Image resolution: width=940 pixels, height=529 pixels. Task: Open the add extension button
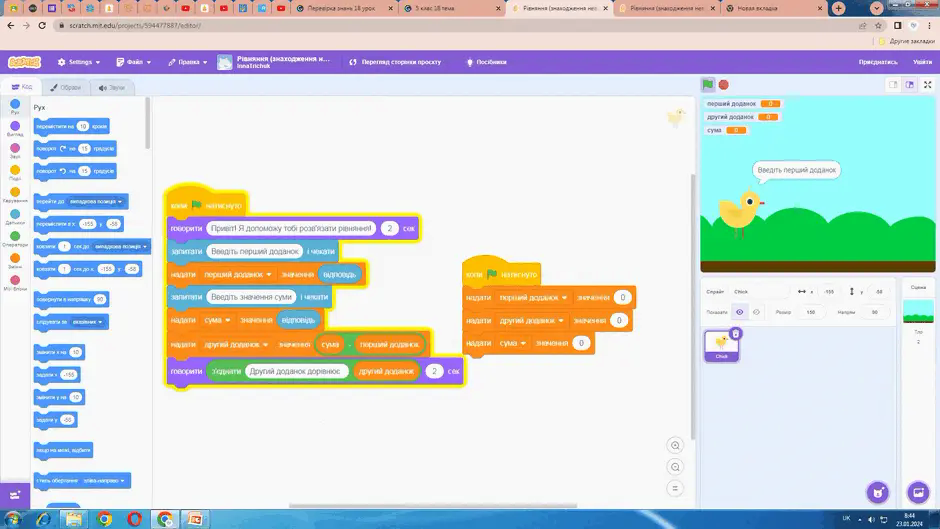coord(15,495)
